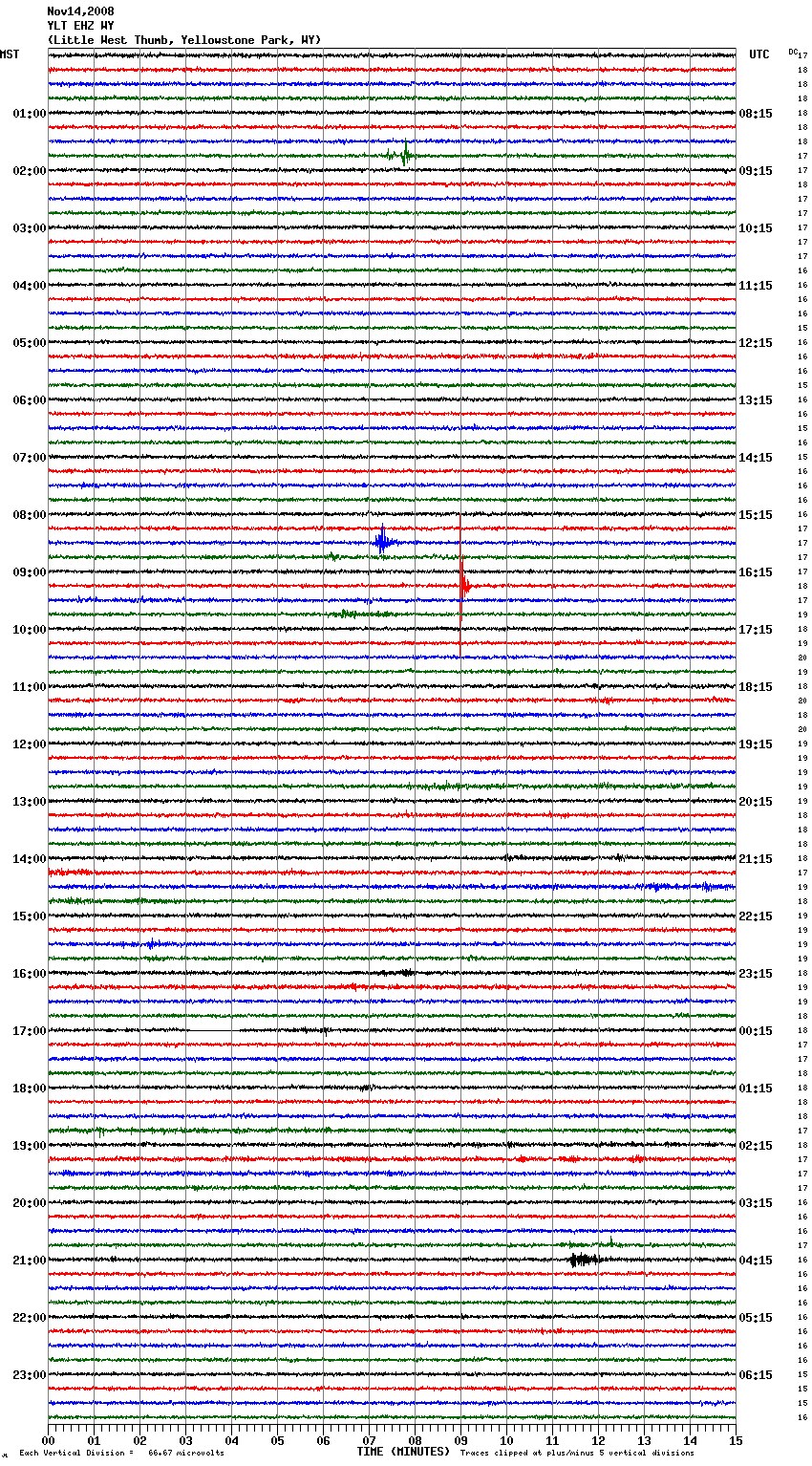Select the 02:00 MST row label

[x=30, y=171]
